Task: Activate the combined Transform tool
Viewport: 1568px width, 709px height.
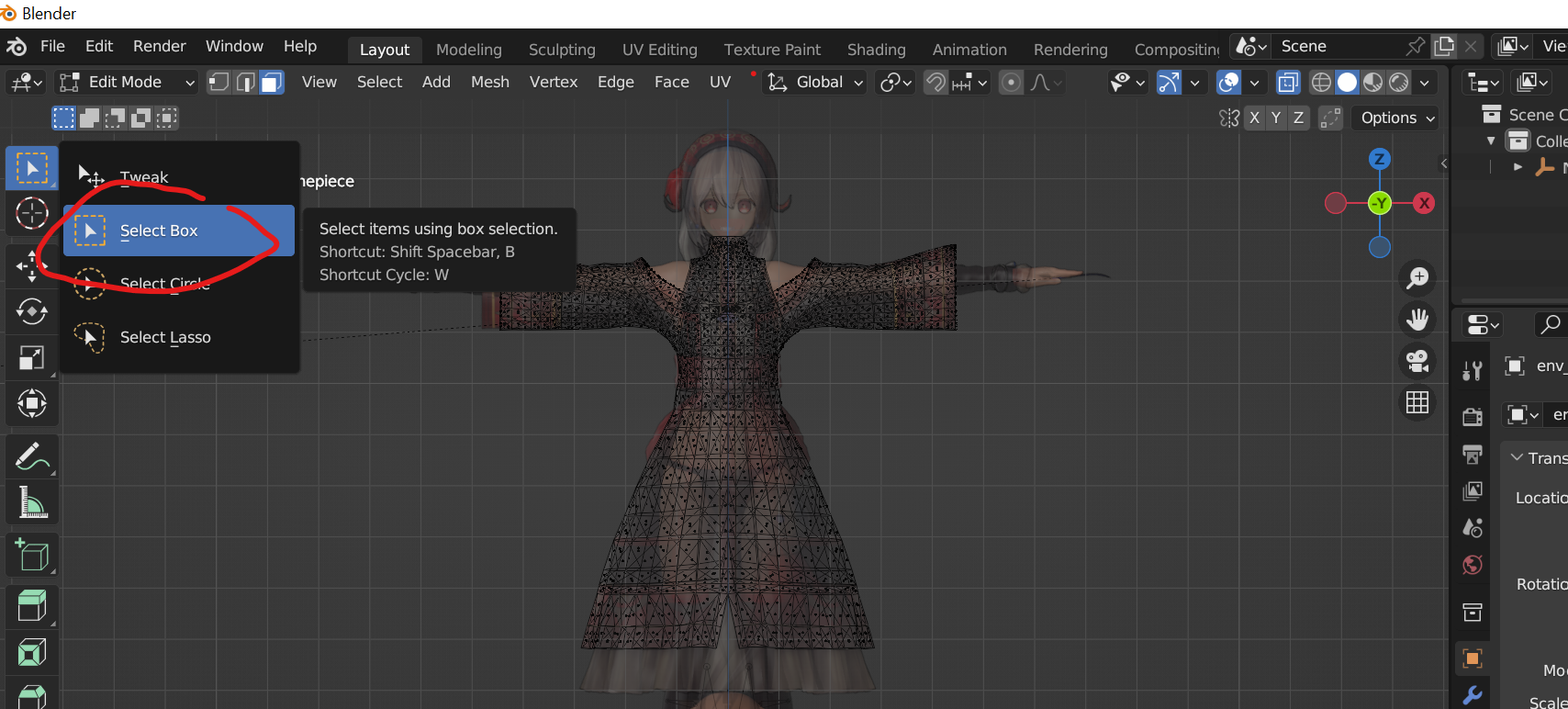Action: [32, 404]
